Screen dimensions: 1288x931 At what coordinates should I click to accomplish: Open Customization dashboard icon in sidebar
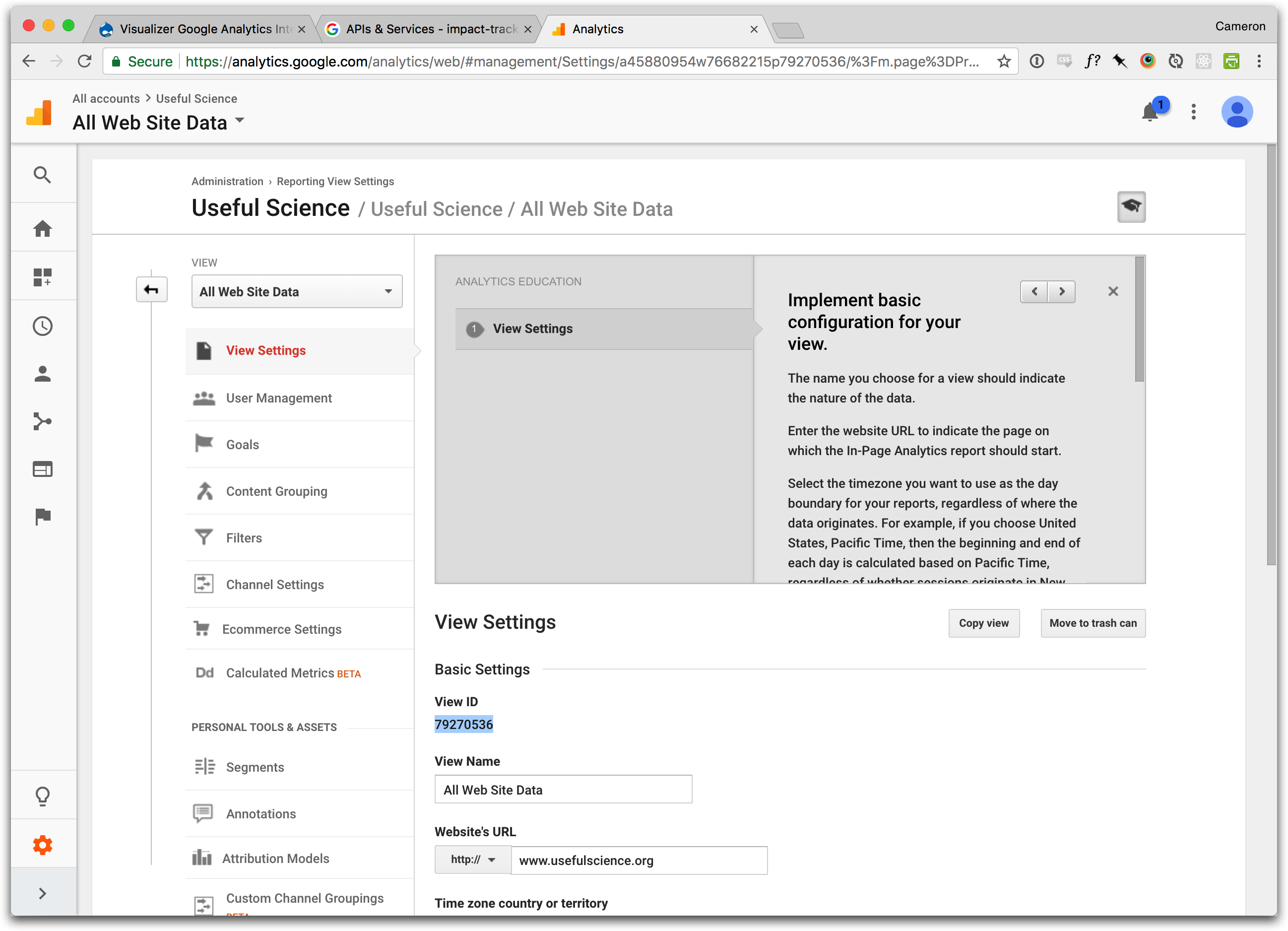point(43,277)
